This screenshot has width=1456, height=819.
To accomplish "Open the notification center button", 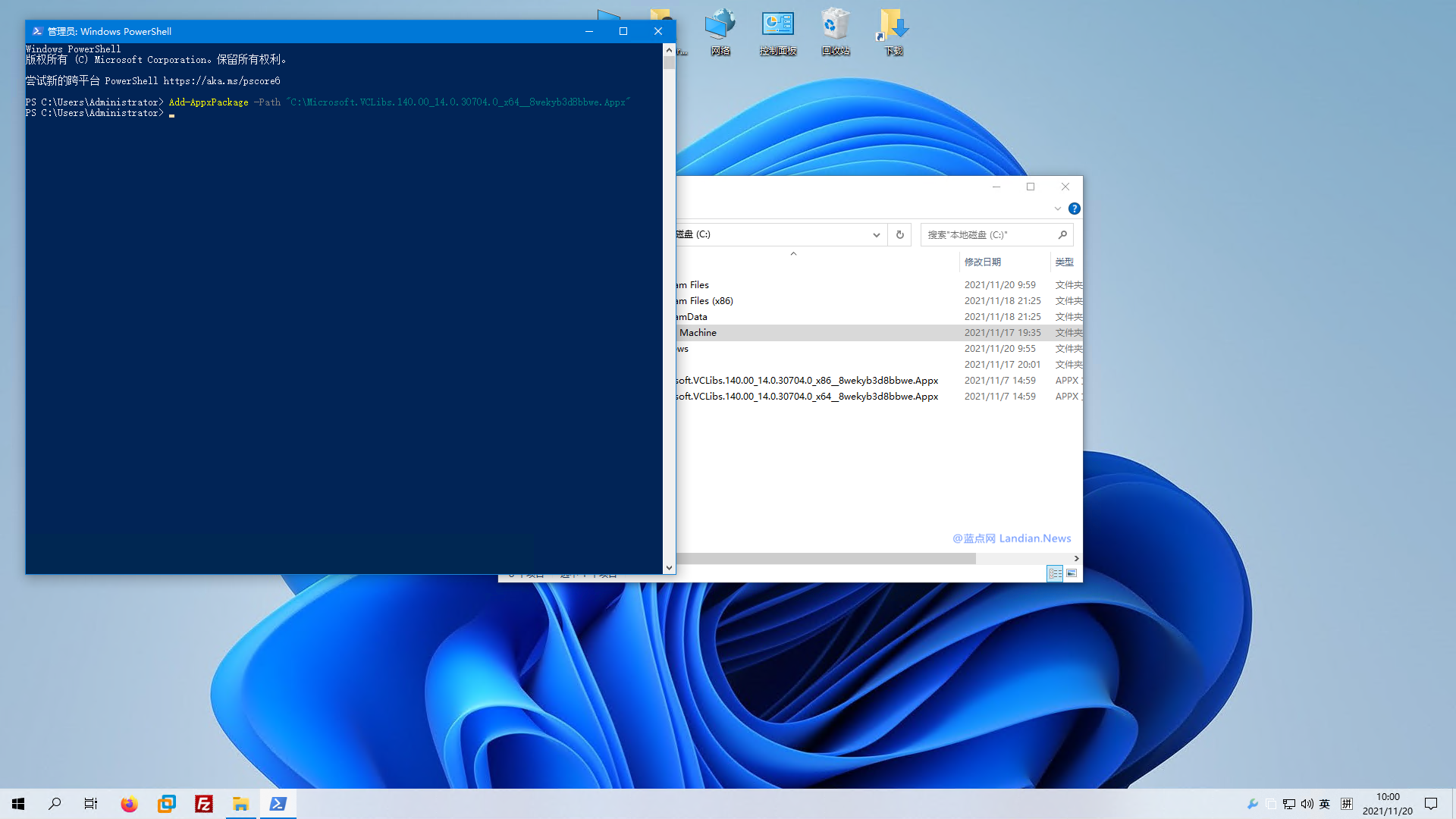I will 1430,804.
